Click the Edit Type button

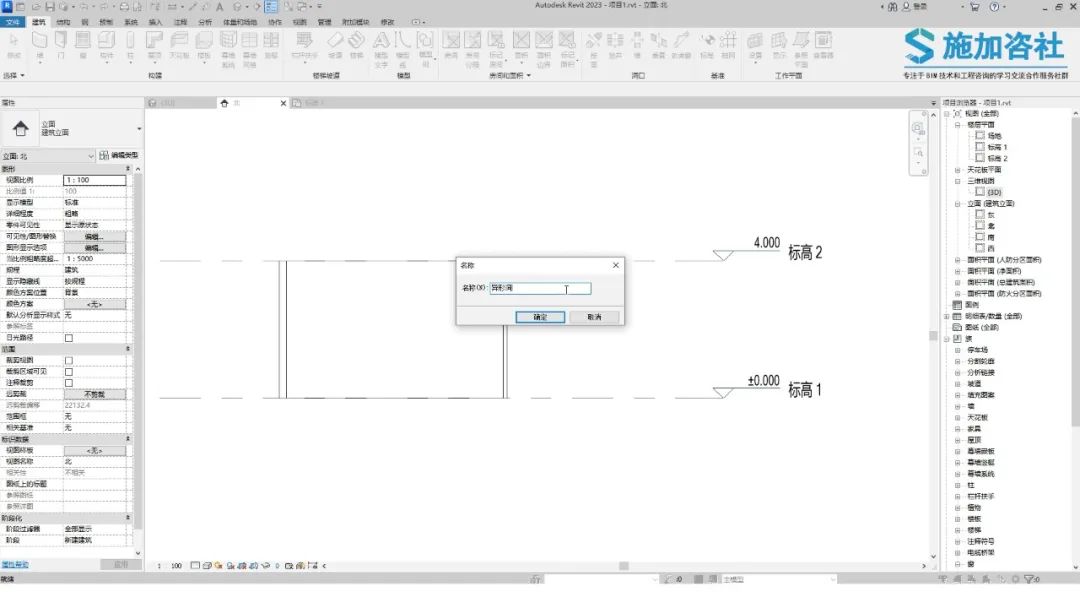[x=118, y=156]
